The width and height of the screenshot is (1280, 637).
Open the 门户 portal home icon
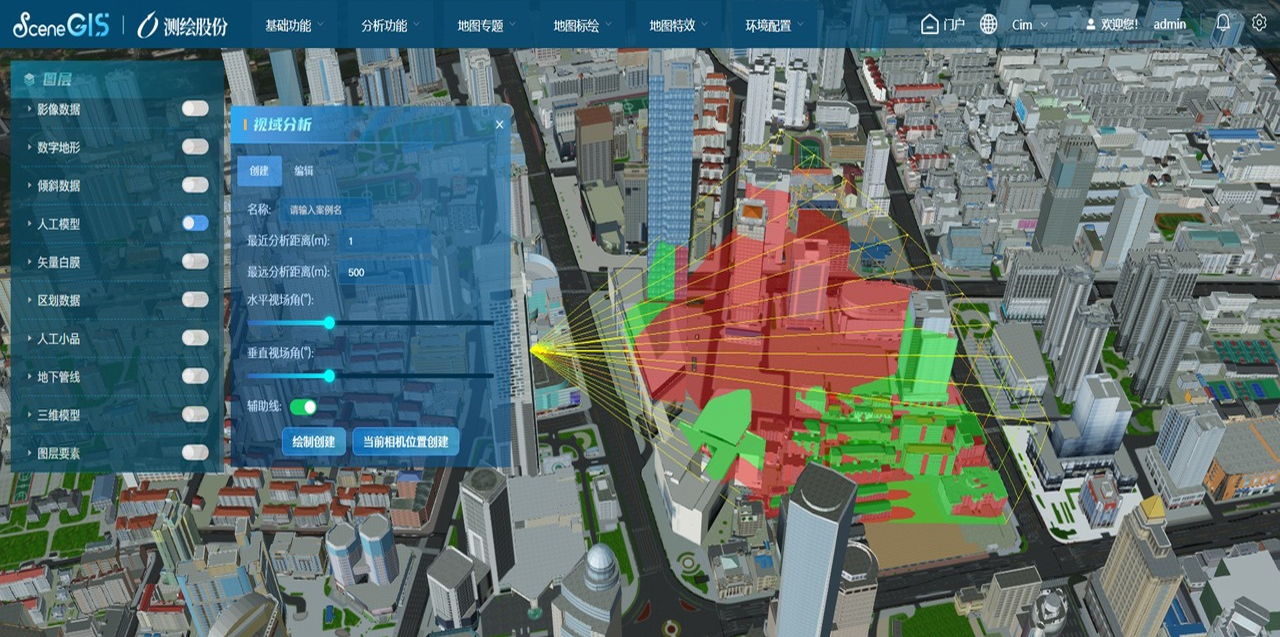tap(930, 25)
